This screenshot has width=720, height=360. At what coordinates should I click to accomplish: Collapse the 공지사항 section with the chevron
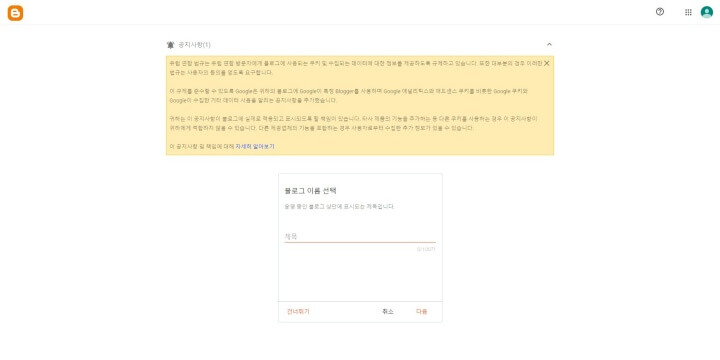pyautogui.click(x=549, y=45)
